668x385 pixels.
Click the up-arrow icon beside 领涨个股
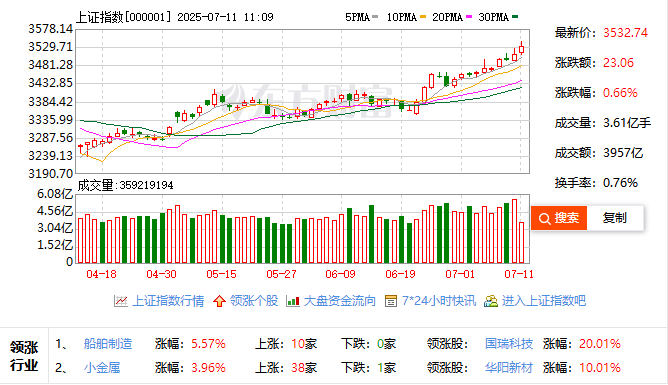219,301
